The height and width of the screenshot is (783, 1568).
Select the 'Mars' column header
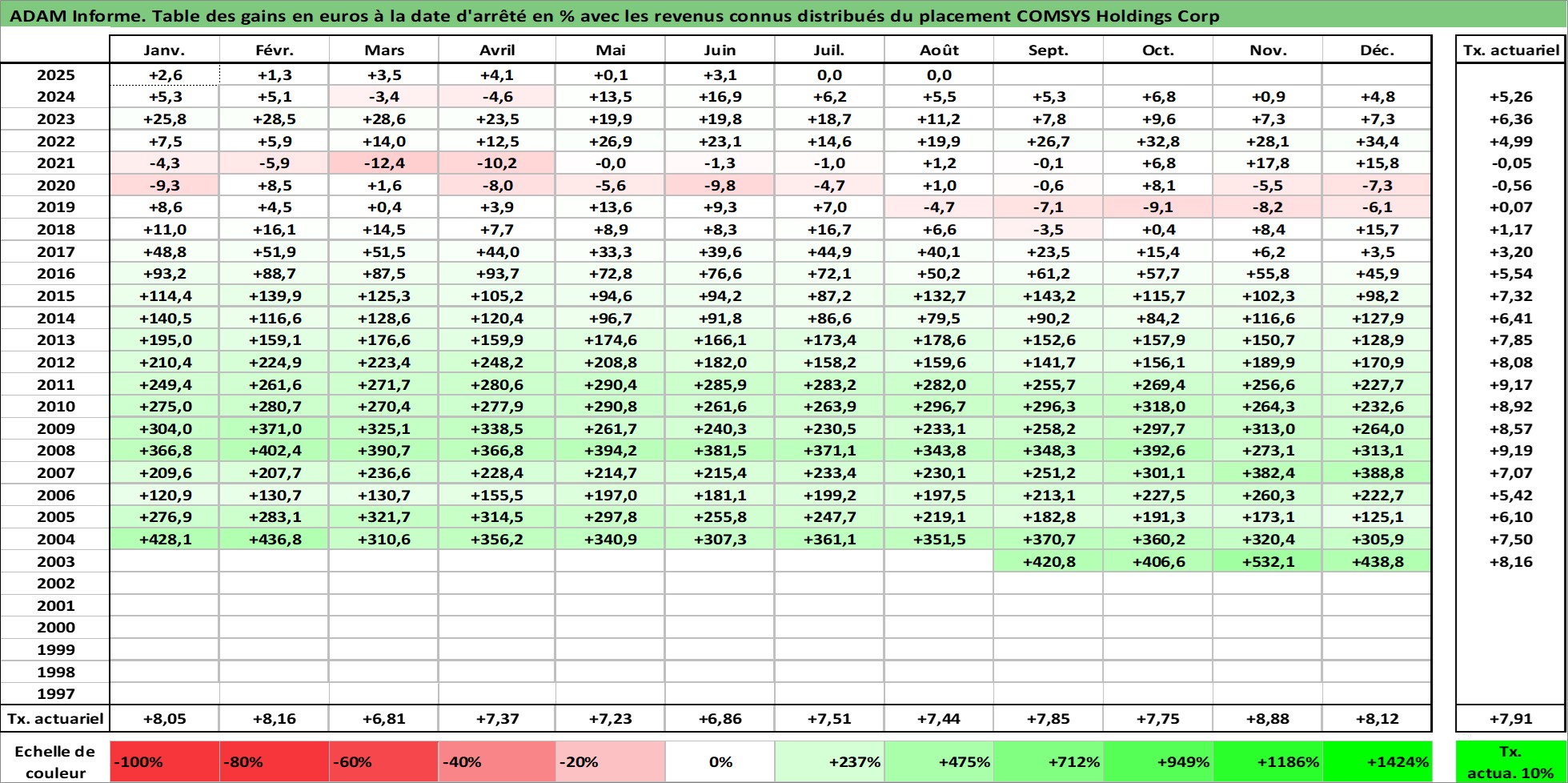(x=384, y=50)
